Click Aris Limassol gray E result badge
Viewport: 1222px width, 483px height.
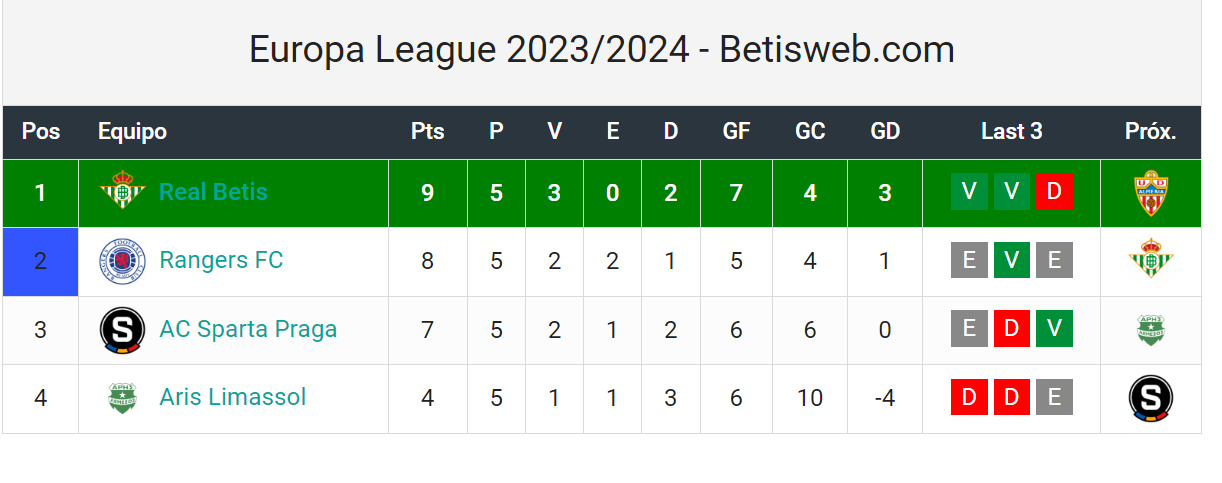click(x=1054, y=398)
